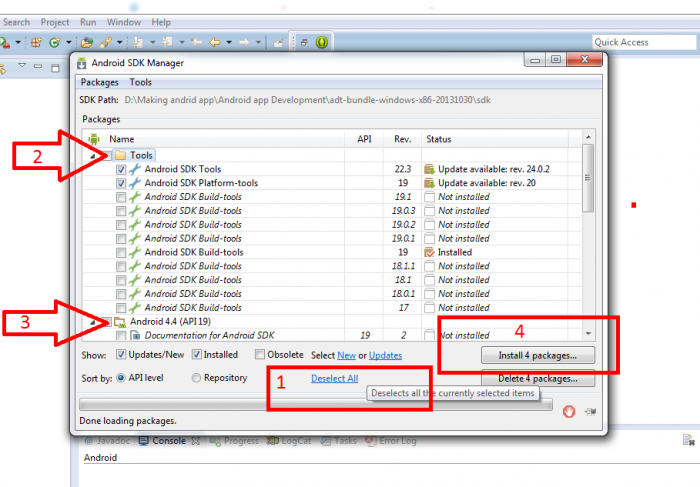Click the Pin Editor toolbar icon
Image resolution: width=700 pixels, height=487 pixels.
278,43
